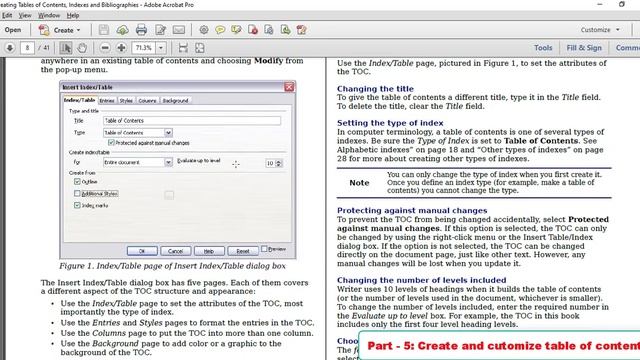This screenshot has width=640, height=360.
Task: Click the button beside Additional Styles
Action: click(169, 195)
